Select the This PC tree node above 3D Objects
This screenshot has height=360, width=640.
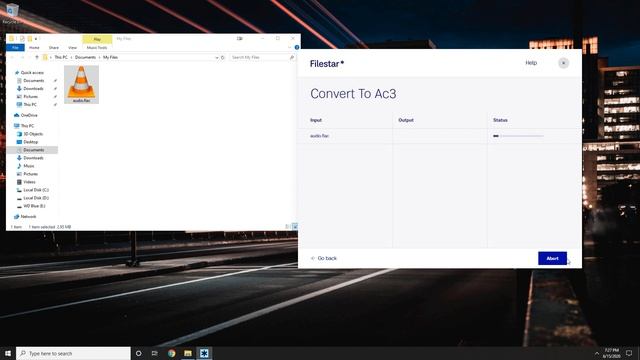pyautogui.click(x=27, y=126)
